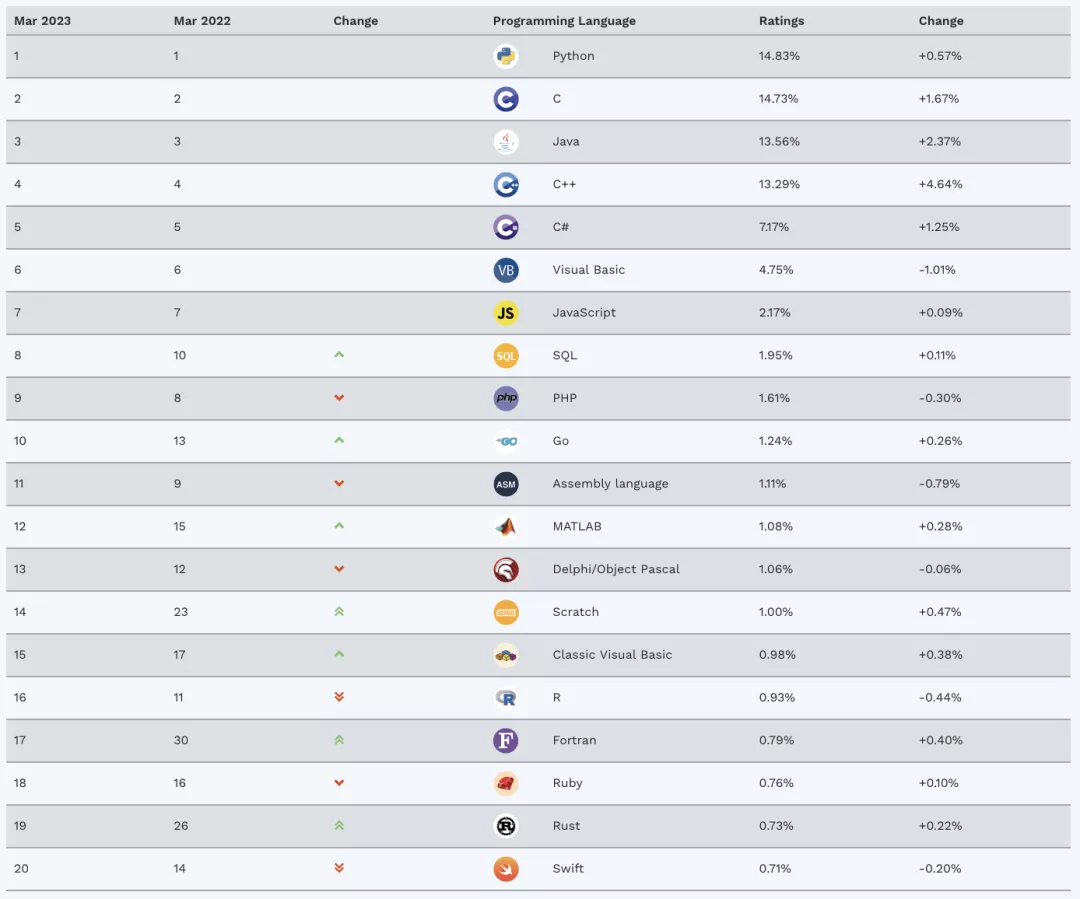Select the C++ language icon
The image size is (1080, 899).
tap(506, 185)
